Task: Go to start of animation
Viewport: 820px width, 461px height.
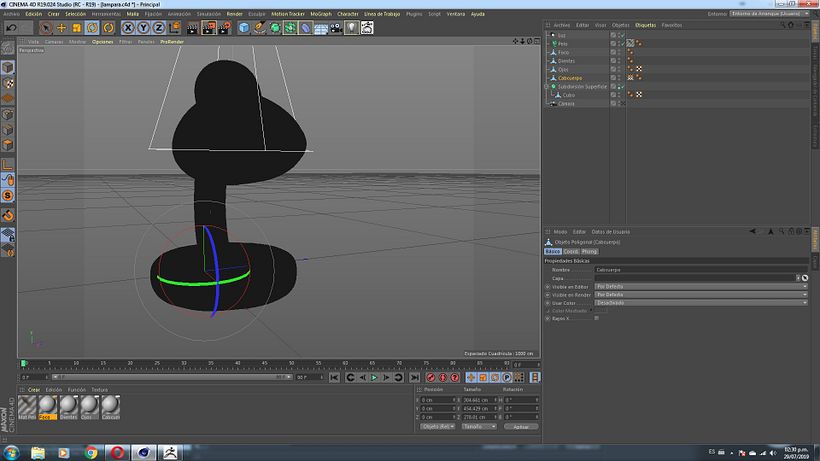Action: coord(335,377)
